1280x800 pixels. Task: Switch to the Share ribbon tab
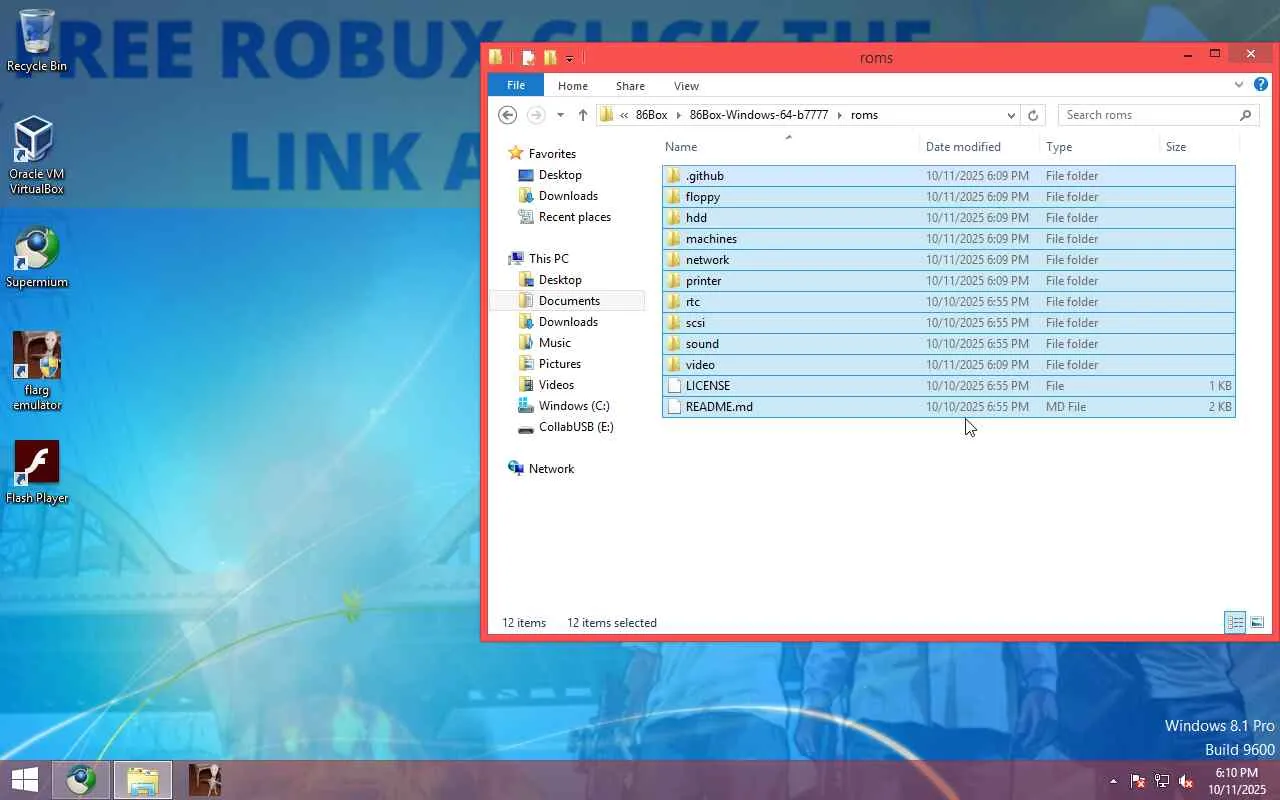point(630,86)
